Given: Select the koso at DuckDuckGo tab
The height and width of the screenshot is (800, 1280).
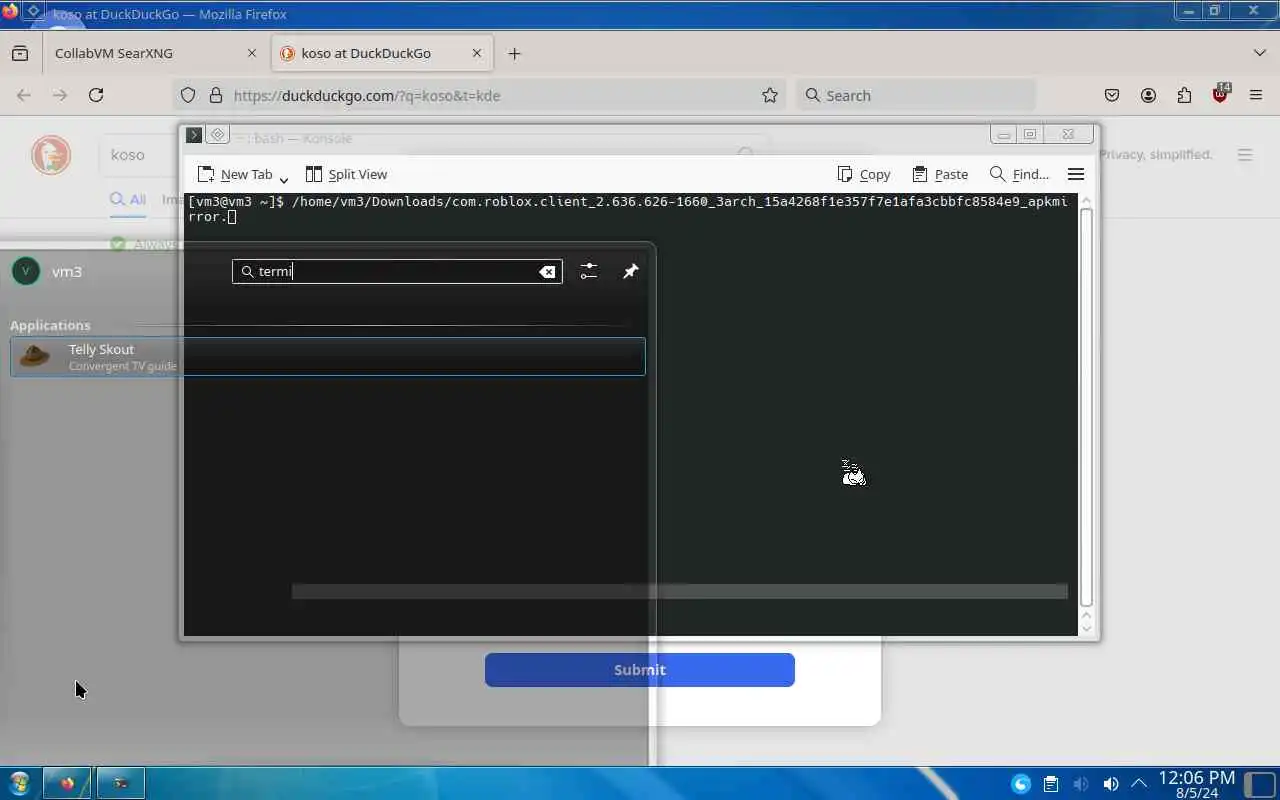Looking at the screenshot, I should point(382,53).
